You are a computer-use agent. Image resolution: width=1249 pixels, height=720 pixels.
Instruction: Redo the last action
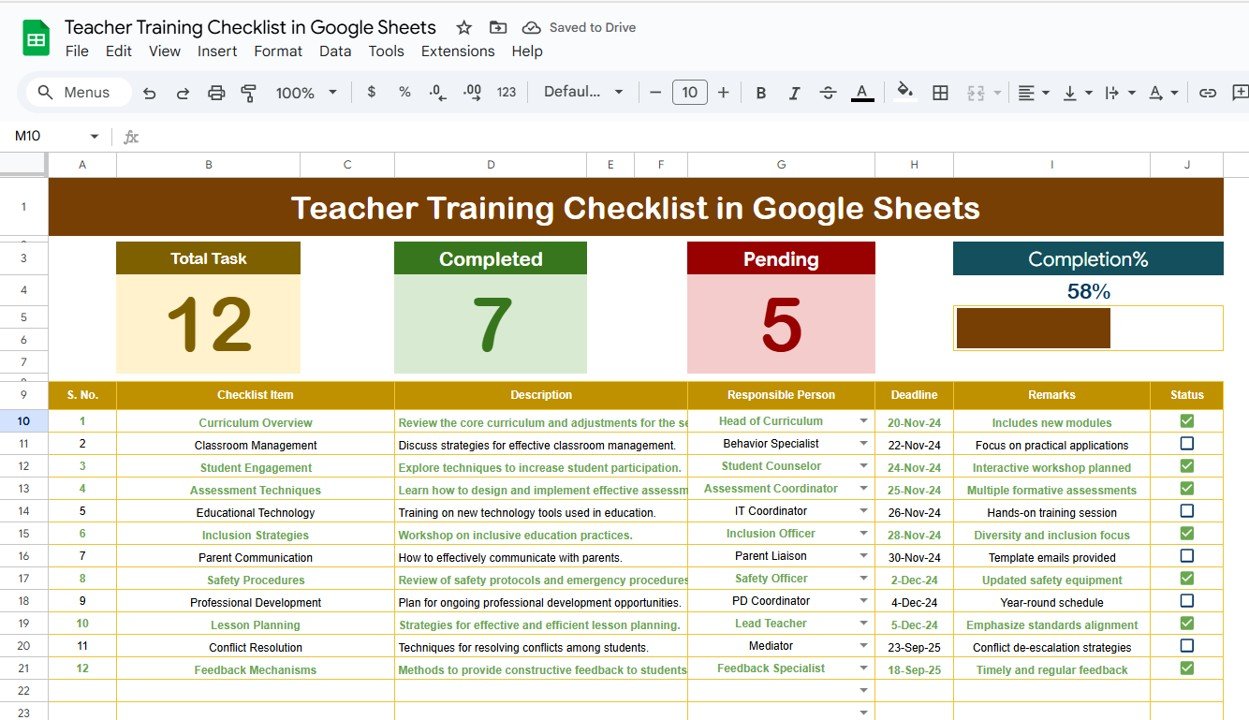[183, 92]
